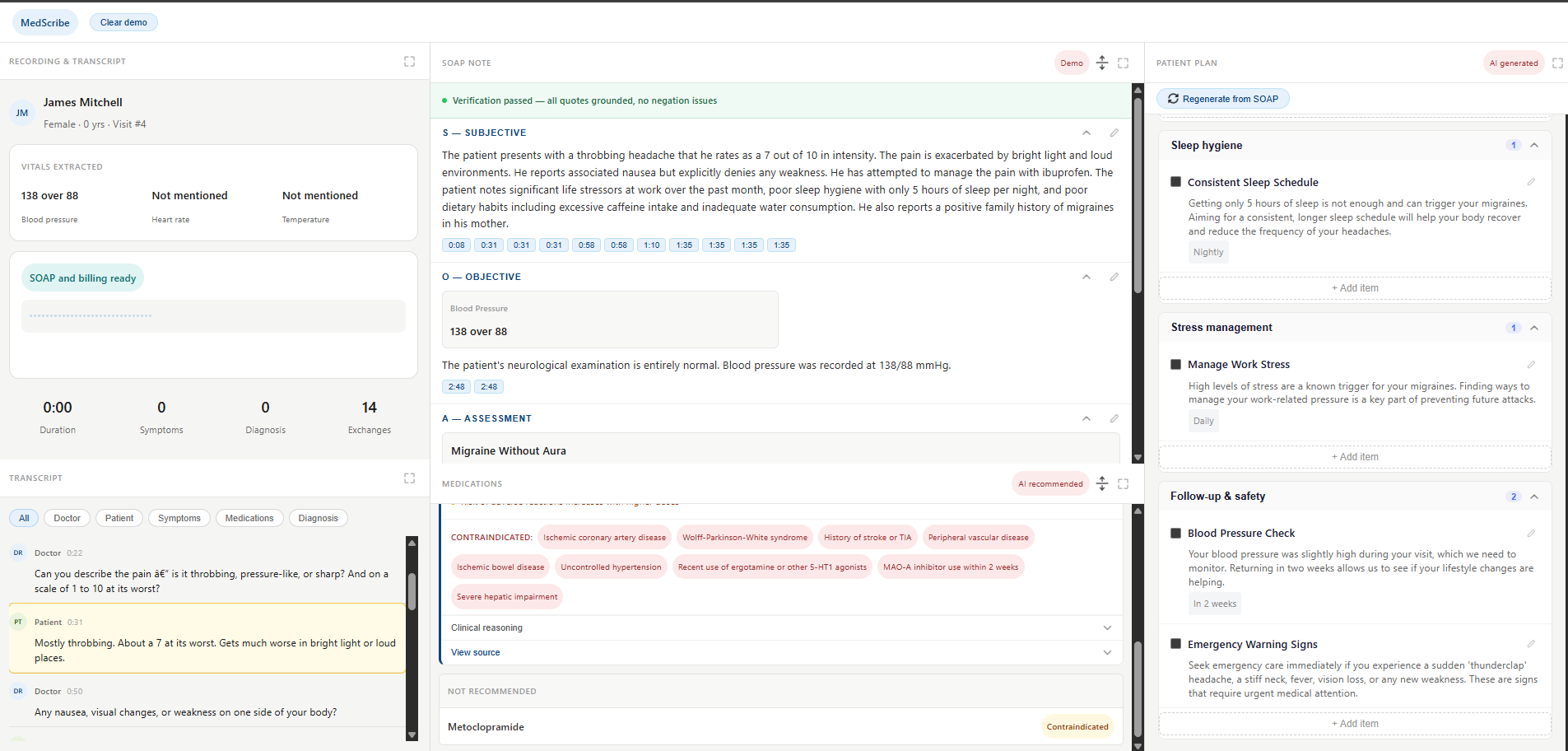Filter transcript by Symptoms
The width and height of the screenshot is (1568, 751).
(179, 518)
